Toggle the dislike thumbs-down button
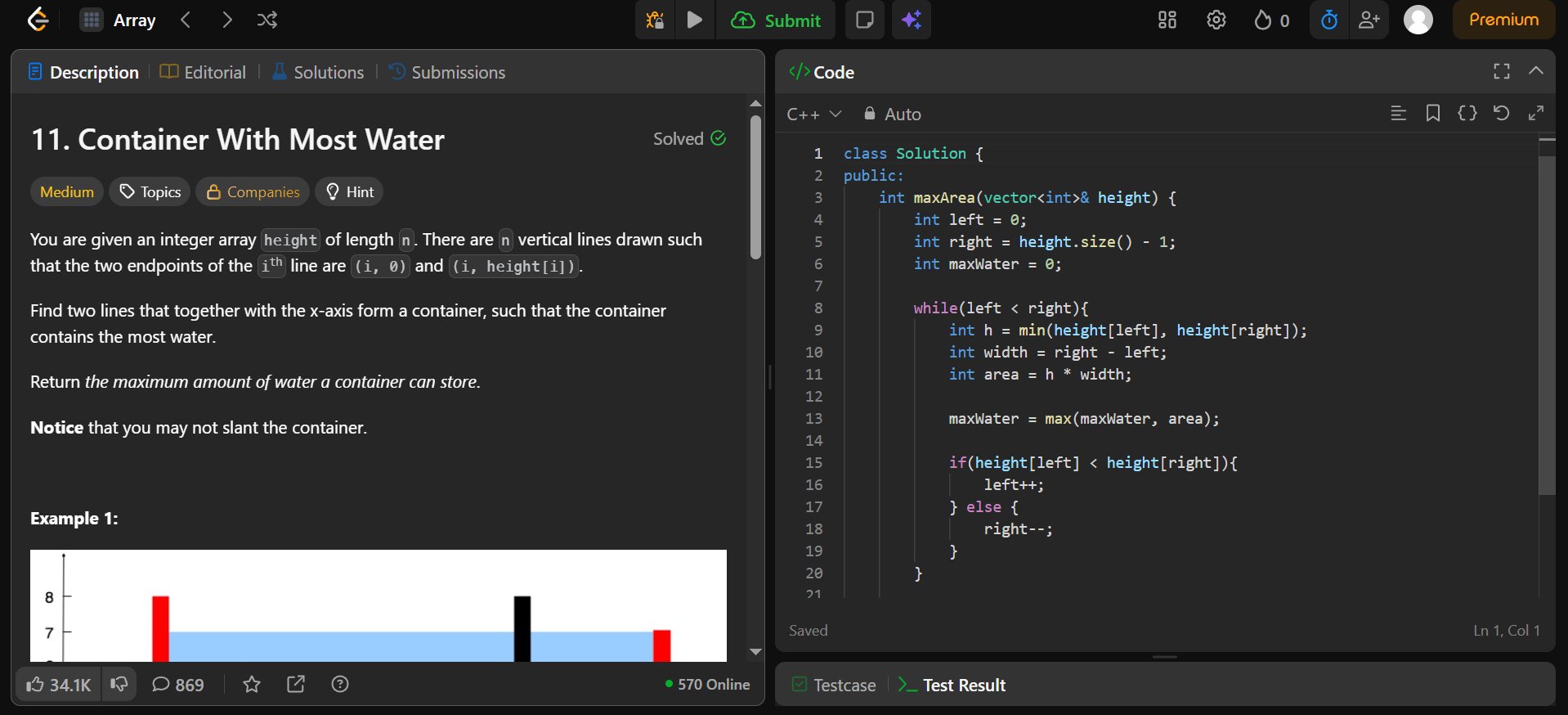1568x715 pixels. coord(119,684)
